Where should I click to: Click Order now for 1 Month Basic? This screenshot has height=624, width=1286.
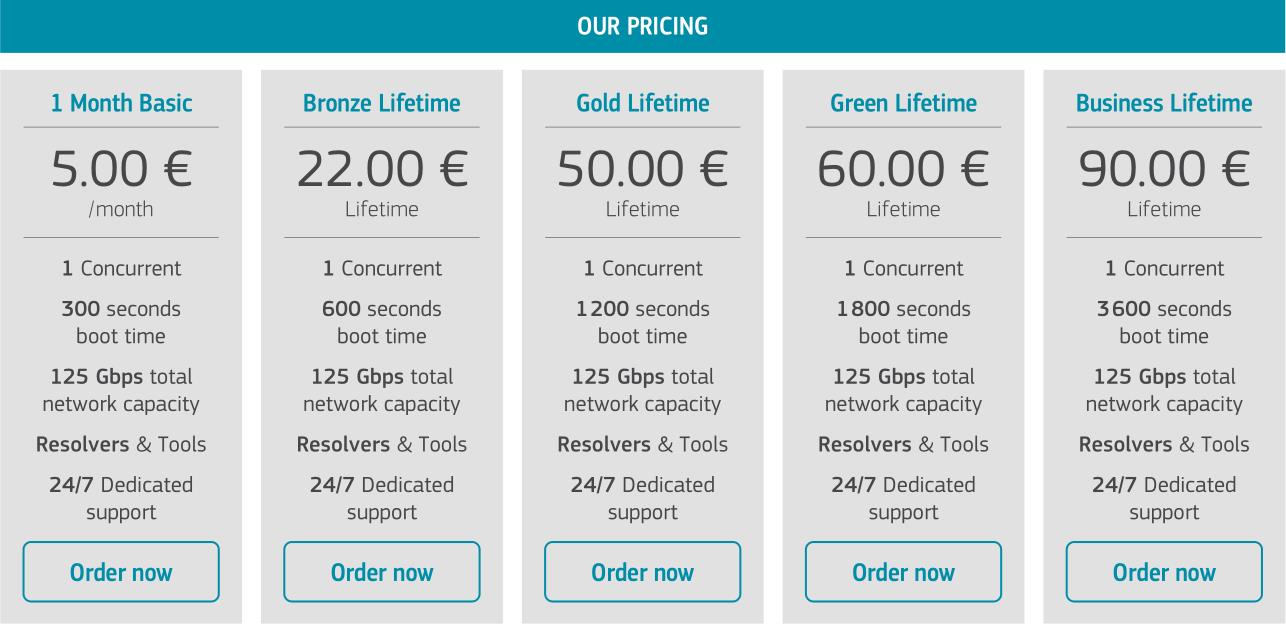coord(121,572)
